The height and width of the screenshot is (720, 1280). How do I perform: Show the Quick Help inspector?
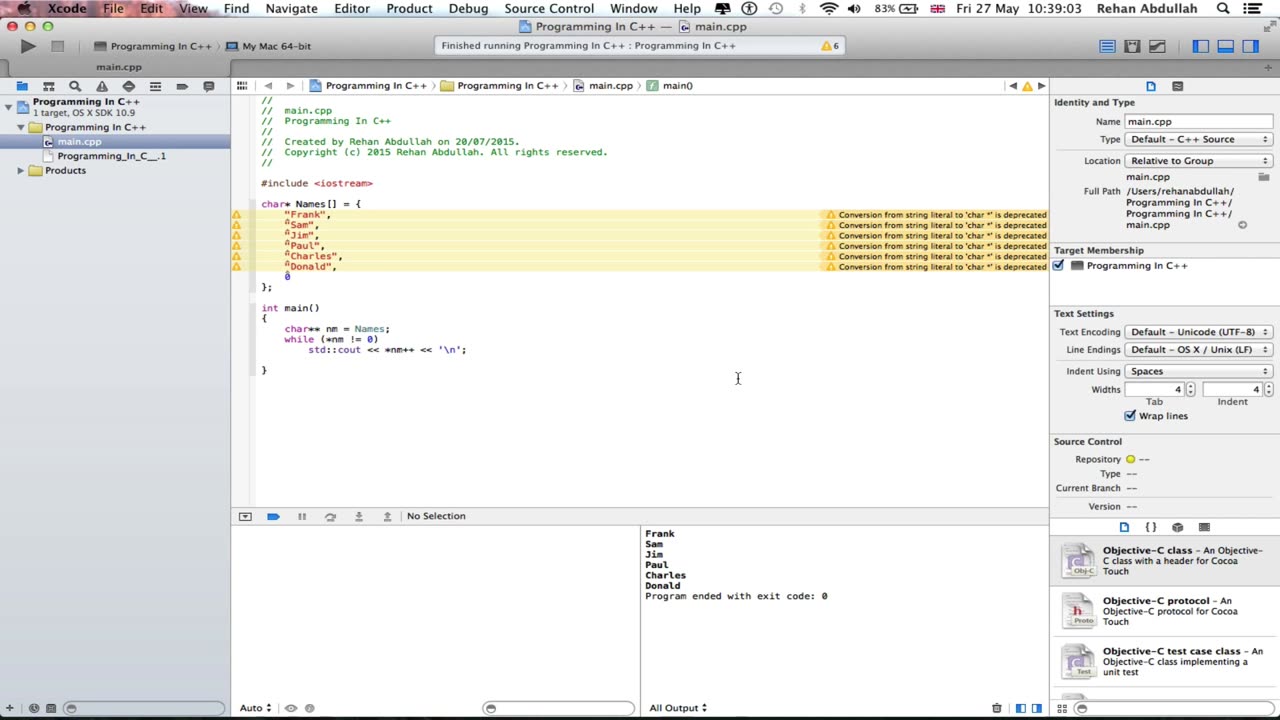tap(1177, 86)
